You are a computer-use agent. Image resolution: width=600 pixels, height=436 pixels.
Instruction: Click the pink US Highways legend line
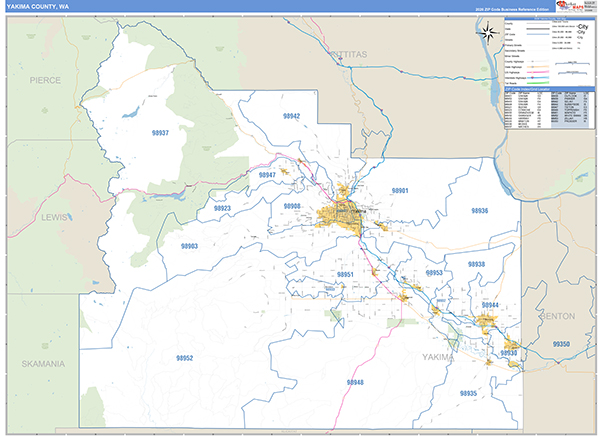point(538,72)
